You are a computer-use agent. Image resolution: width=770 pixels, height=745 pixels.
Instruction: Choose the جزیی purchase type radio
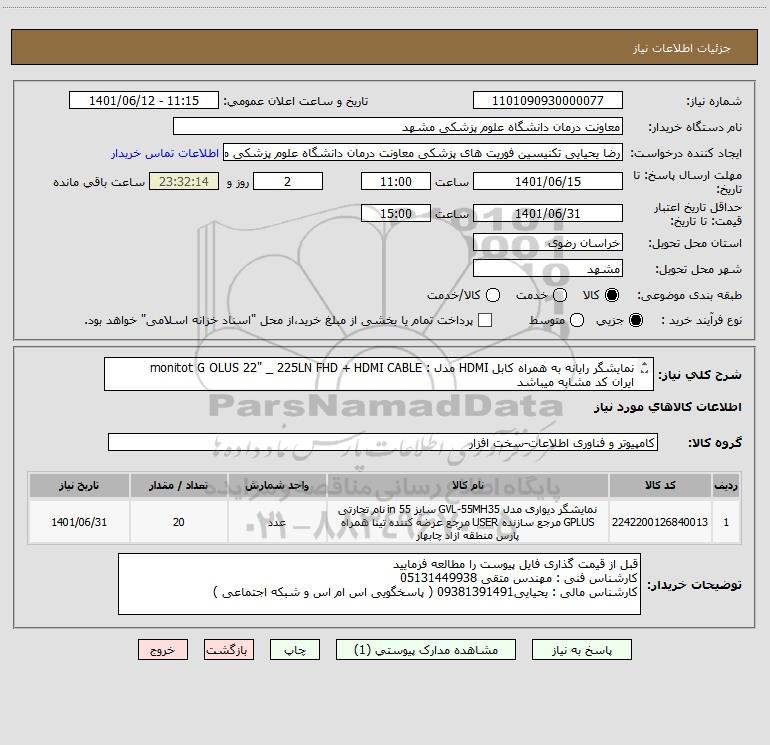click(635, 320)
